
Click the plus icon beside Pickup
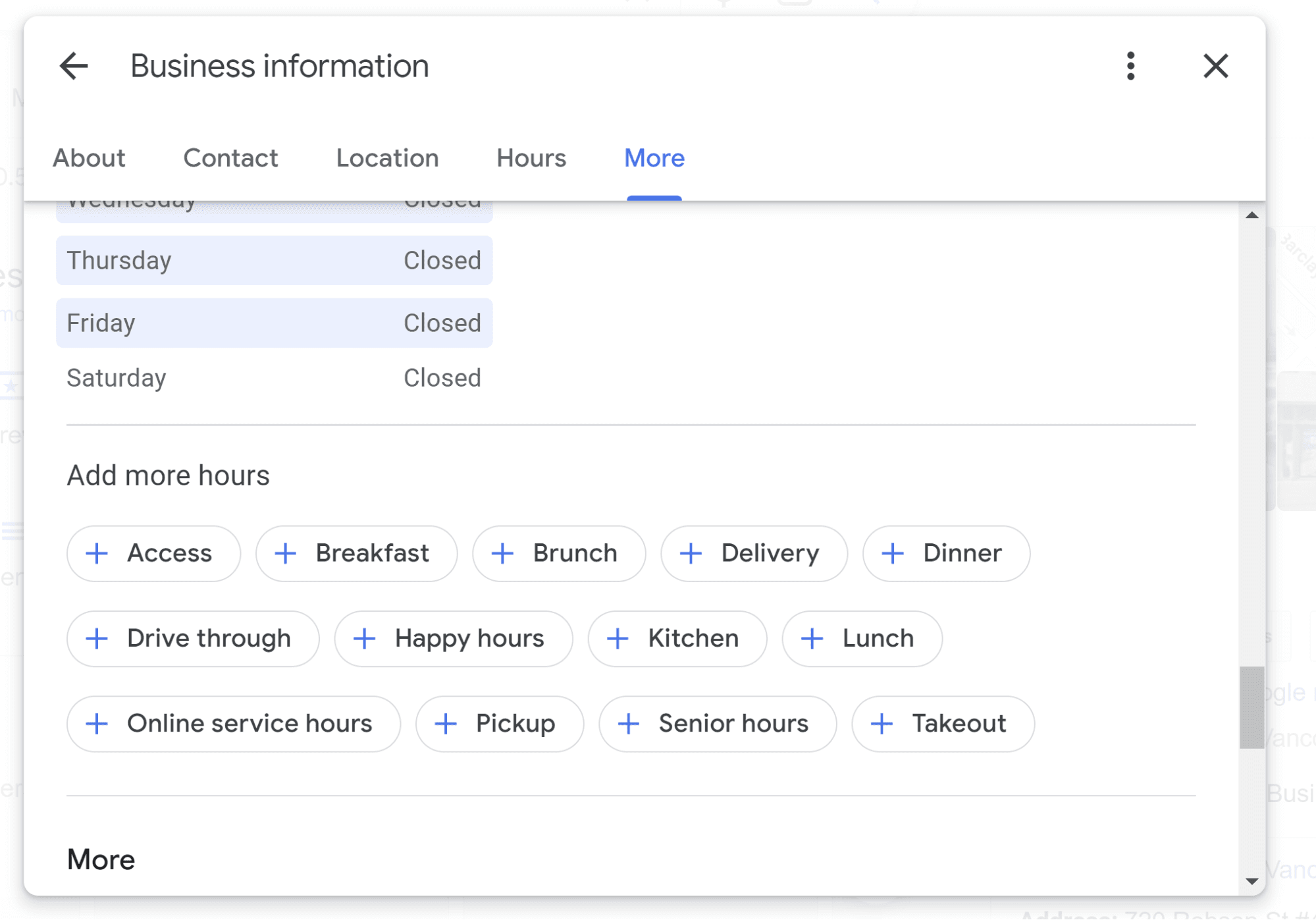click(x=446, y=724)
